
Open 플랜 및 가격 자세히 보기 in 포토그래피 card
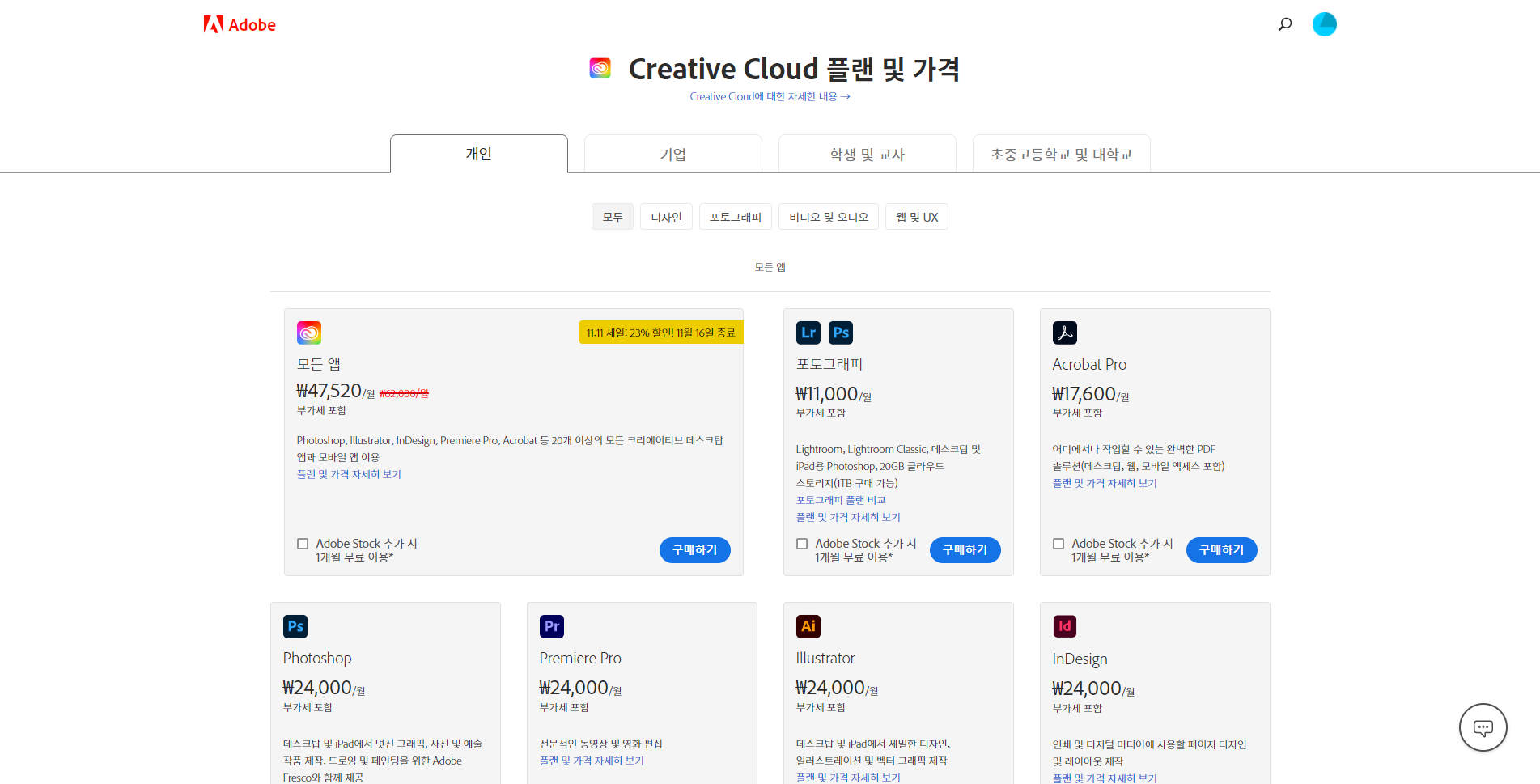click(x=848, y=517)
